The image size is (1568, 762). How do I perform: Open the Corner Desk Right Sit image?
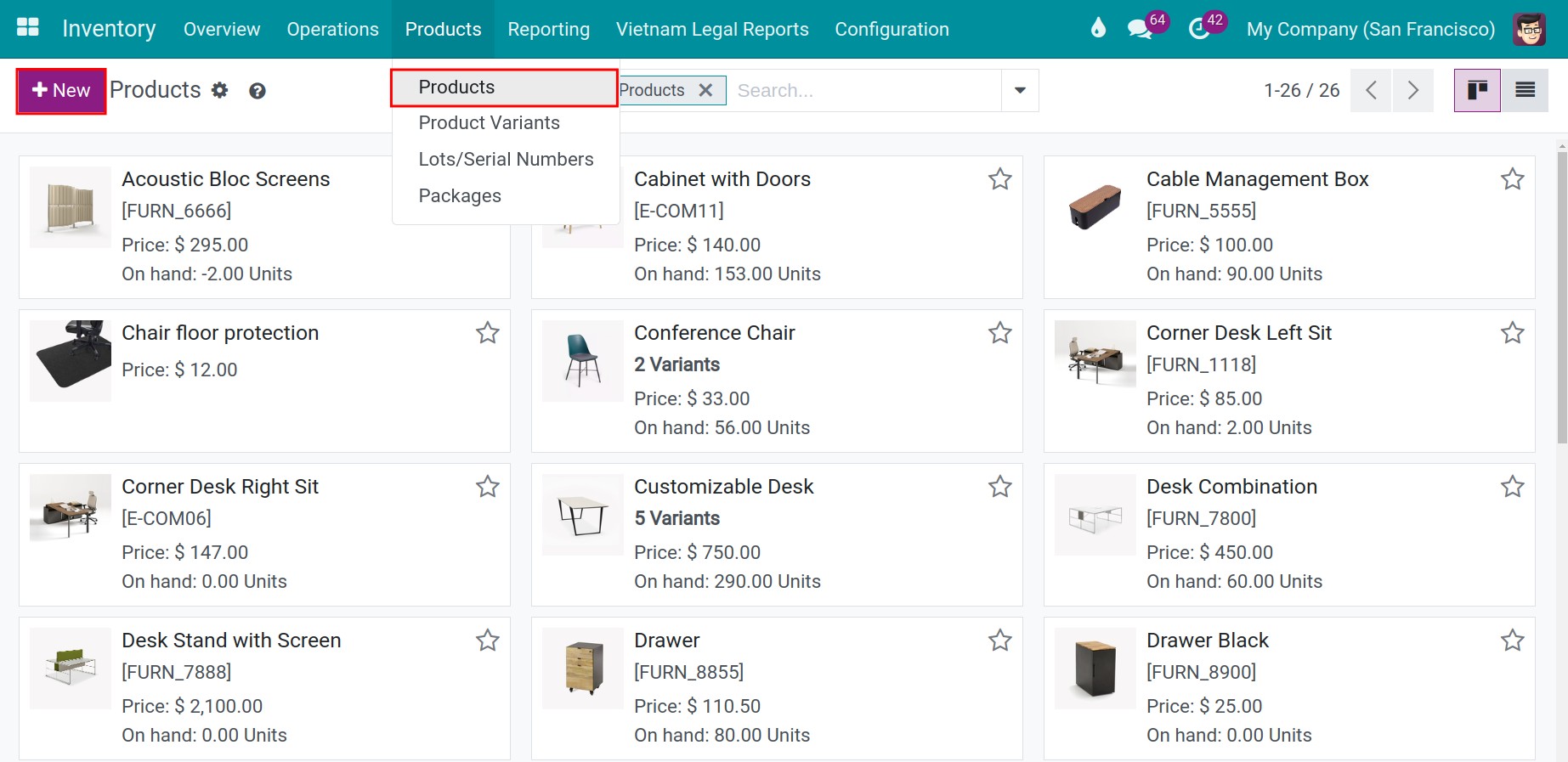coord(71,515)
